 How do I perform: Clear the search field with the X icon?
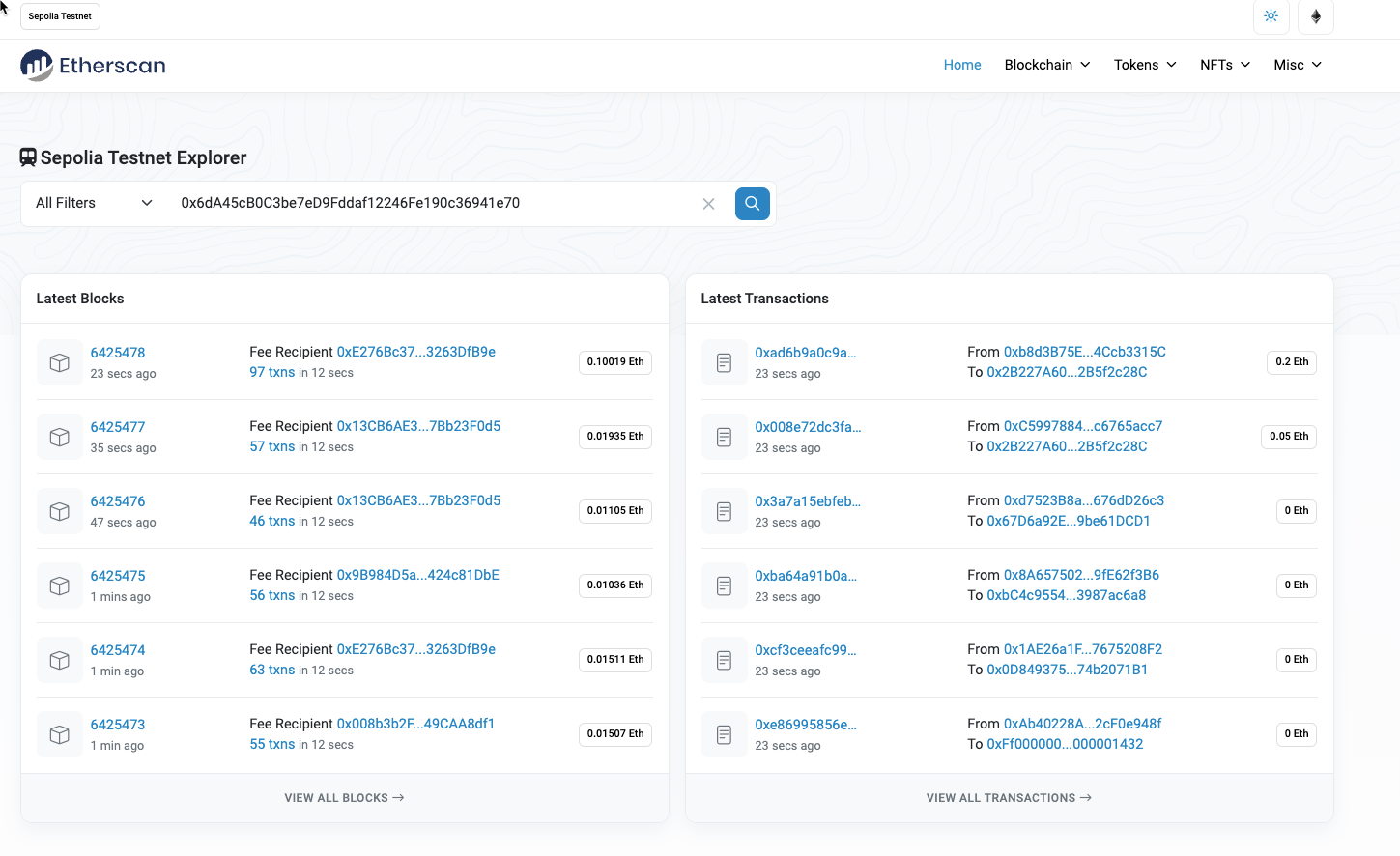(708, 204)
